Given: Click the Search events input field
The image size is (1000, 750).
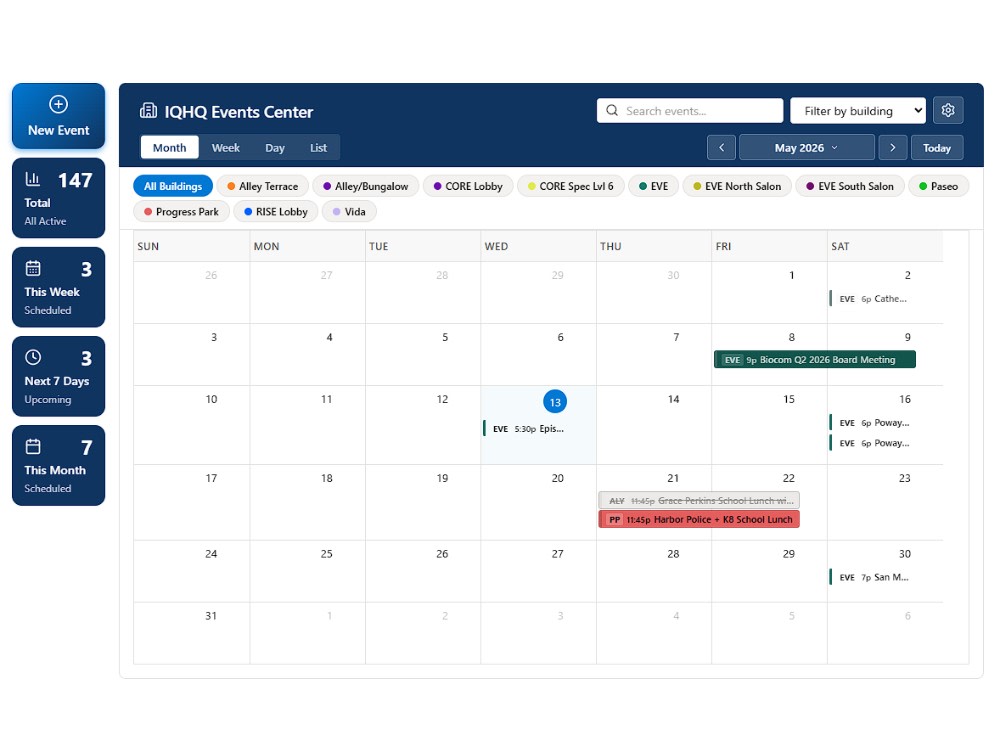Looking at the screenshot, I should [x=690, y=110].
